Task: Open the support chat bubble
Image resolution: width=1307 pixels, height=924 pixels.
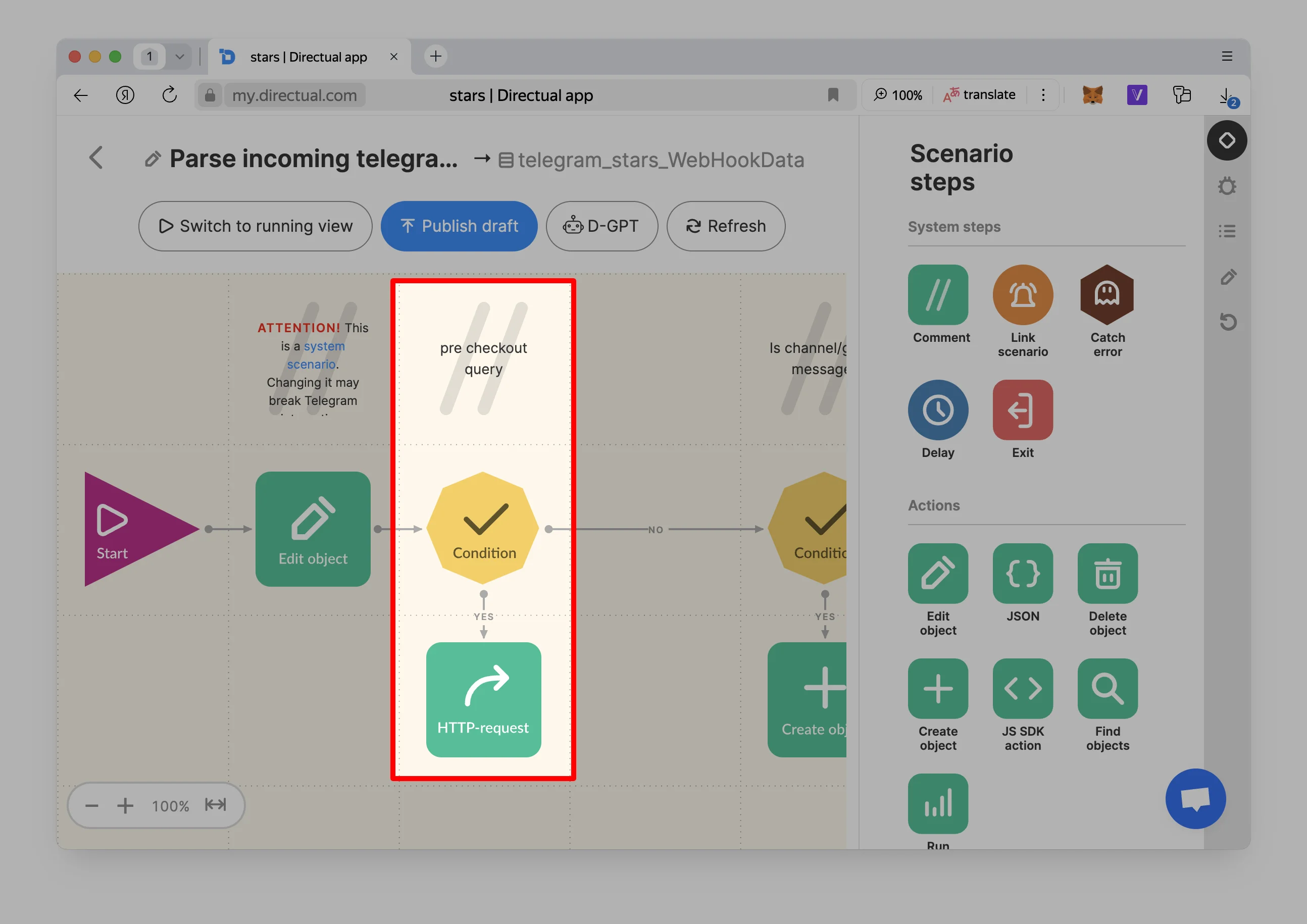Action: [1195, 798]
